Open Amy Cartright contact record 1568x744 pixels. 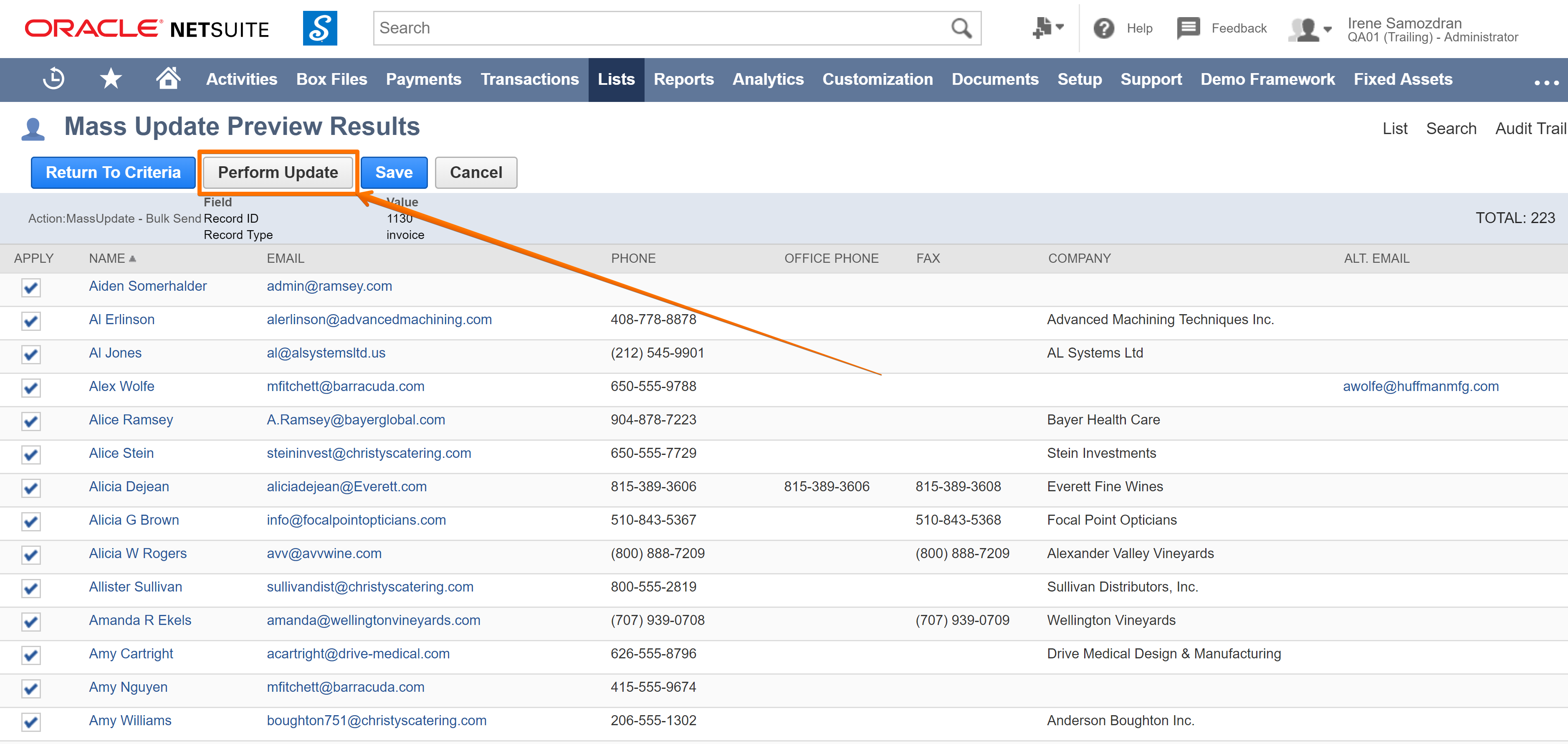(131, 653)
